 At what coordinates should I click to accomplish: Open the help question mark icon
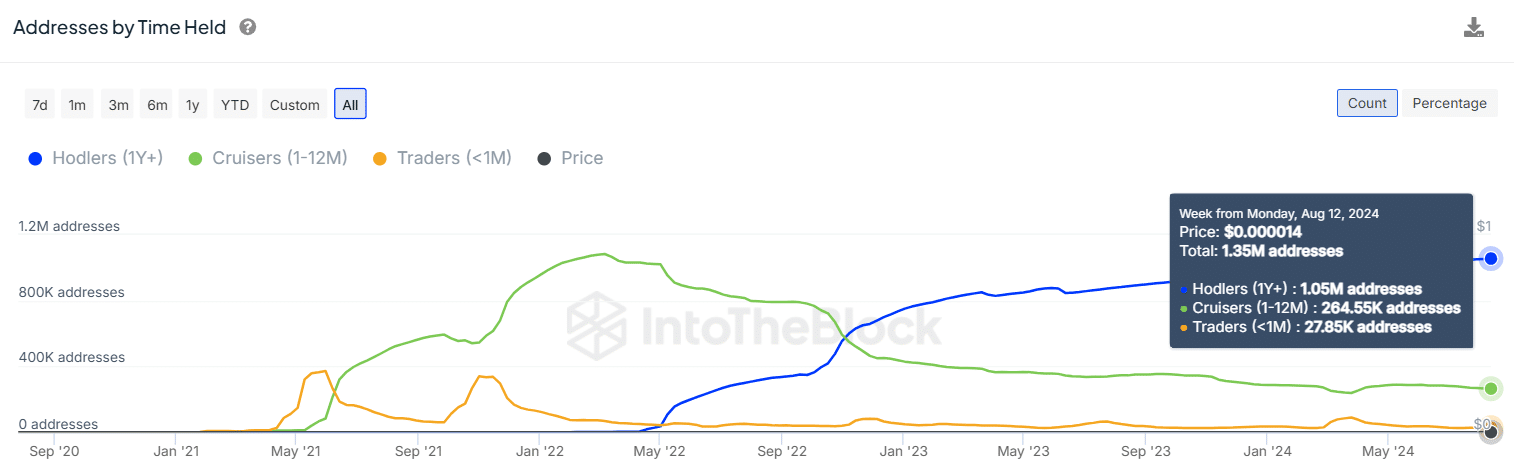(x=248, y=27)
